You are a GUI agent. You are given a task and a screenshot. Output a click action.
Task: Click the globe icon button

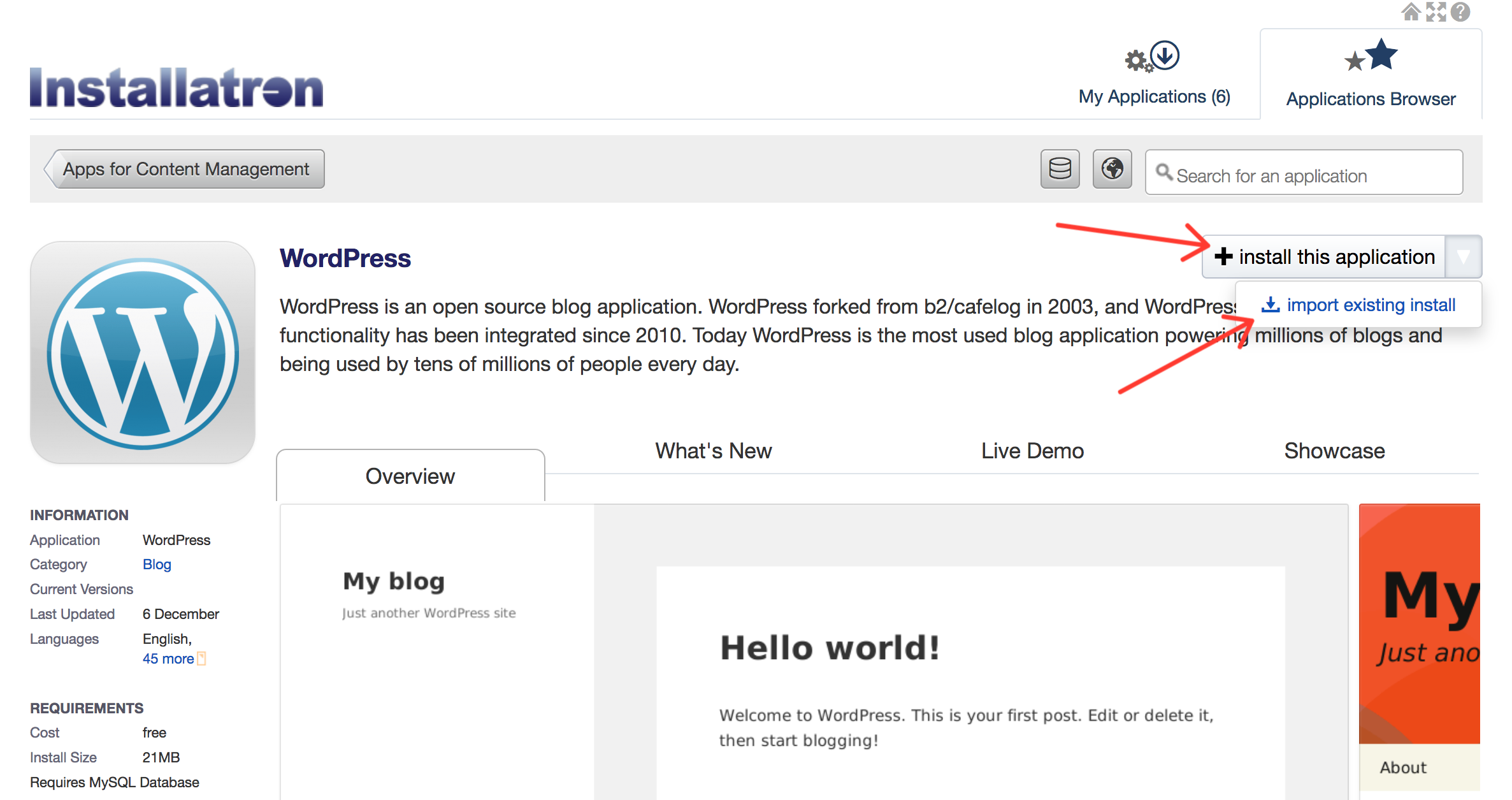click(1112, 169)
